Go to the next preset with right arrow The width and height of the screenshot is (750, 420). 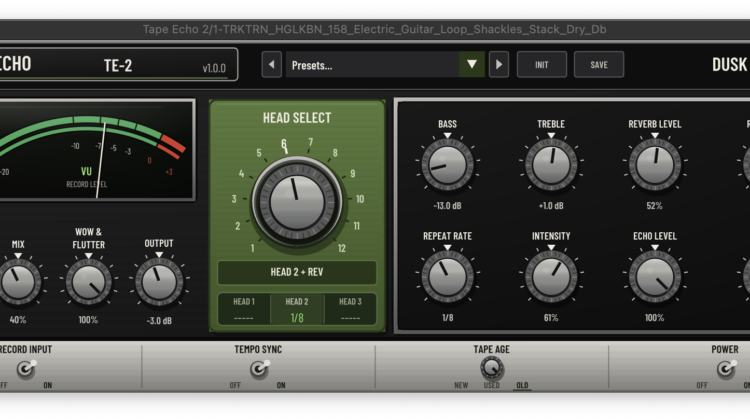(498, 65)
